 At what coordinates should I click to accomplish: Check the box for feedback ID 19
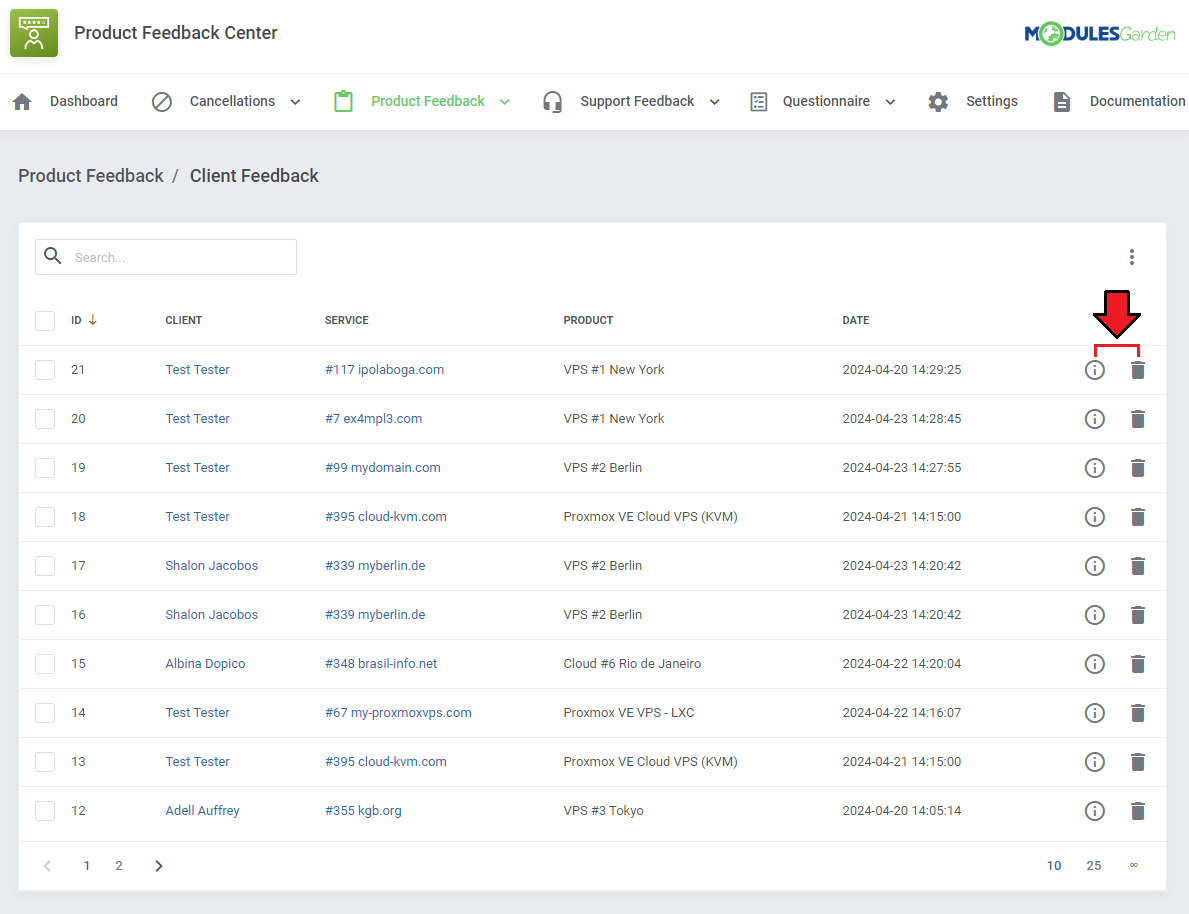45,468
